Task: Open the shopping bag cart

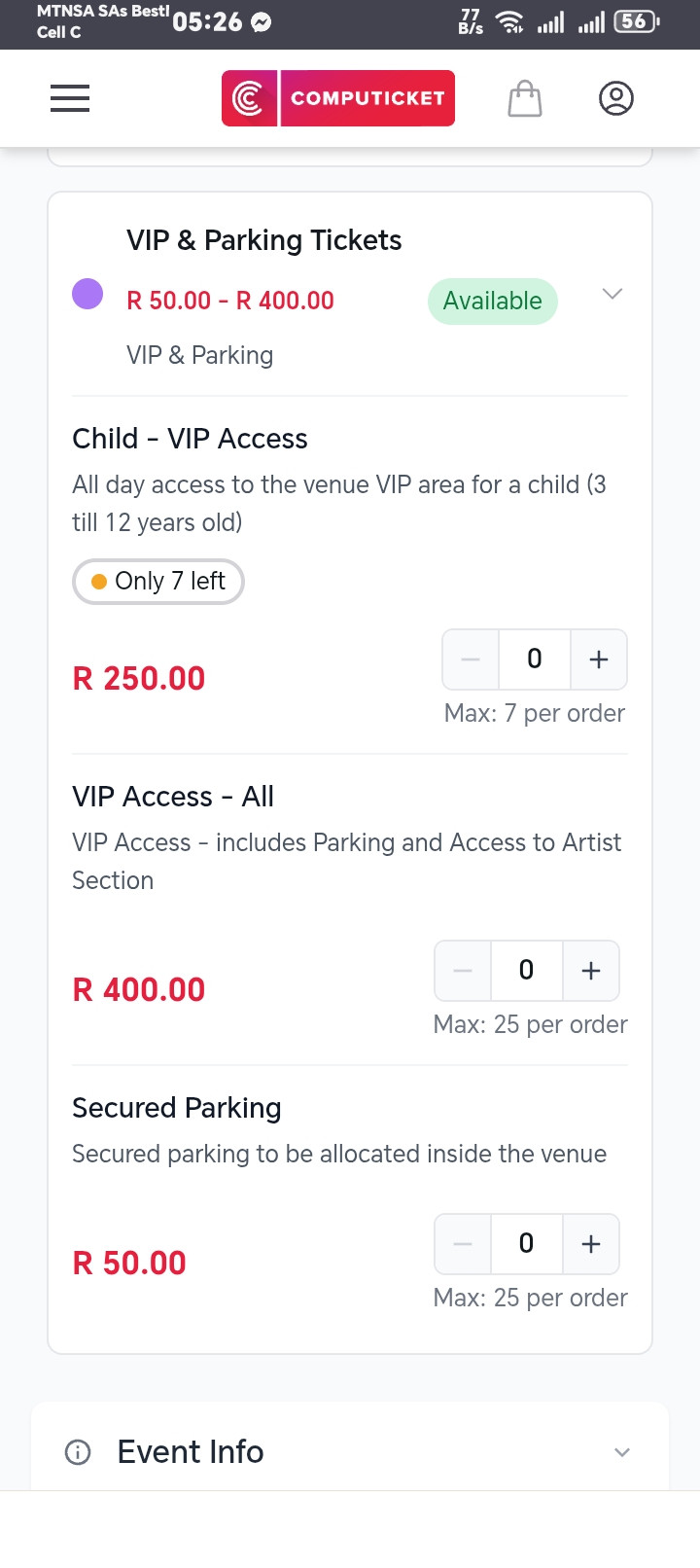Action: click(525, 98)
